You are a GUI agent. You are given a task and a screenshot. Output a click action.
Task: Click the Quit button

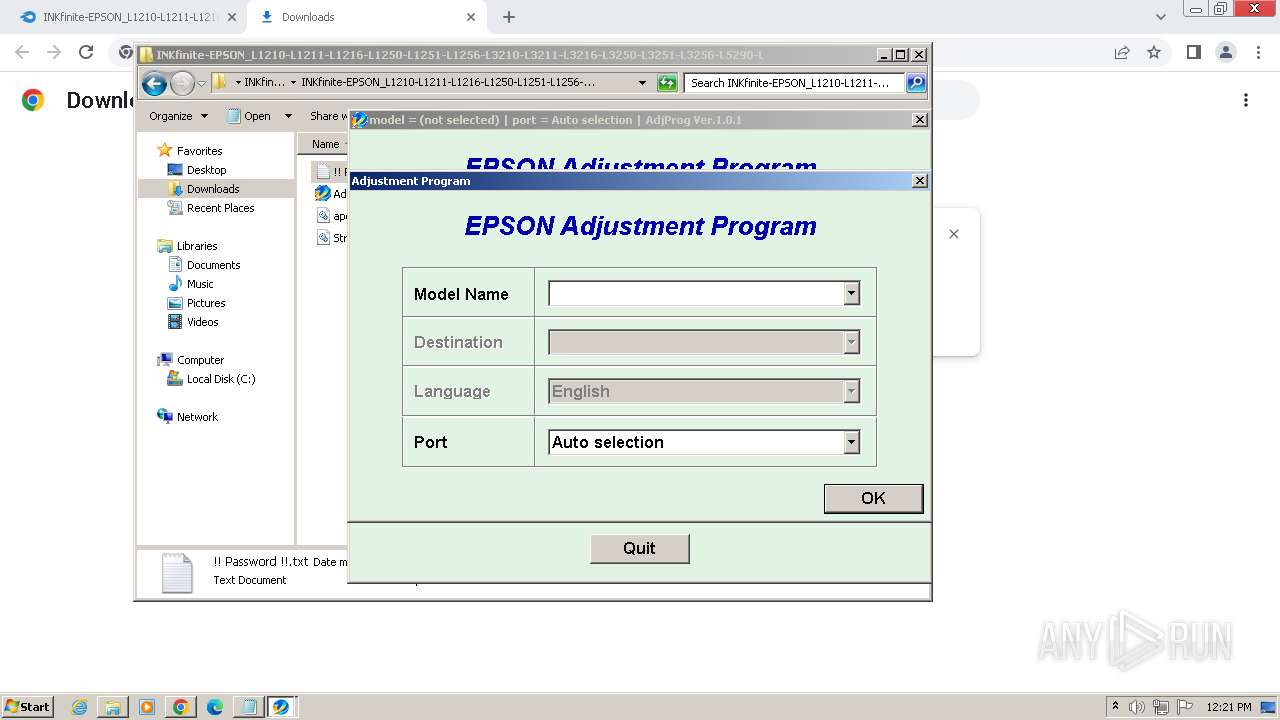click(639, 548)
